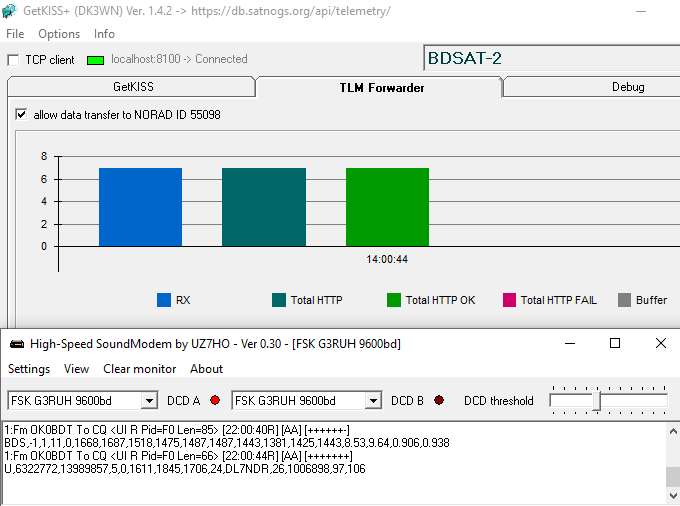
Task: Click the 14:00:44 chart time label
Action: [387, 259]
